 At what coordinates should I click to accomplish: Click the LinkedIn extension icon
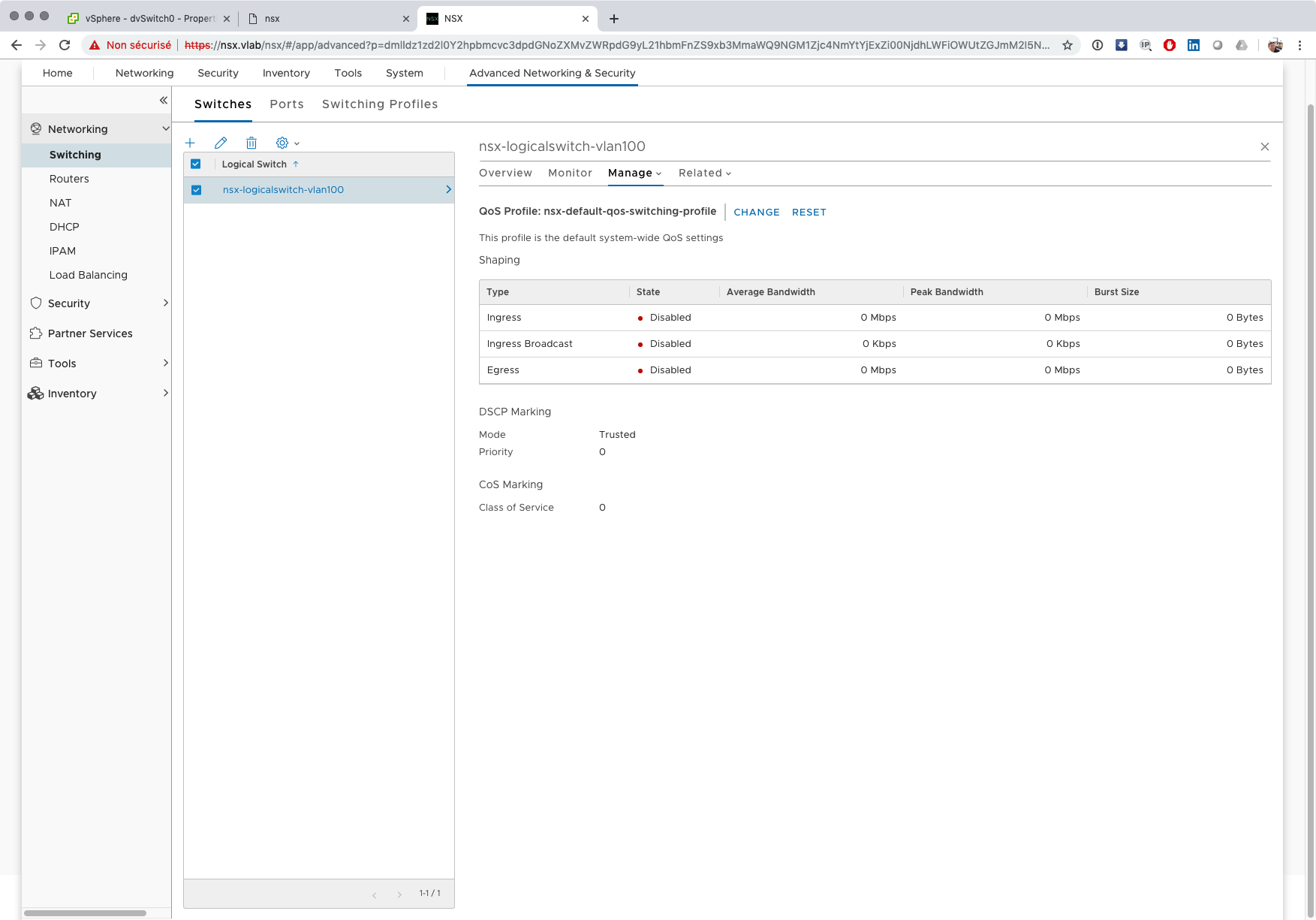1193,45
